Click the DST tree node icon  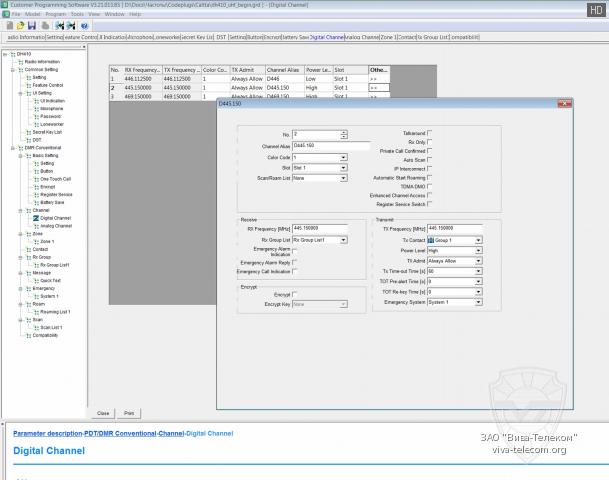pyautogui.click(x=28, y=140)
